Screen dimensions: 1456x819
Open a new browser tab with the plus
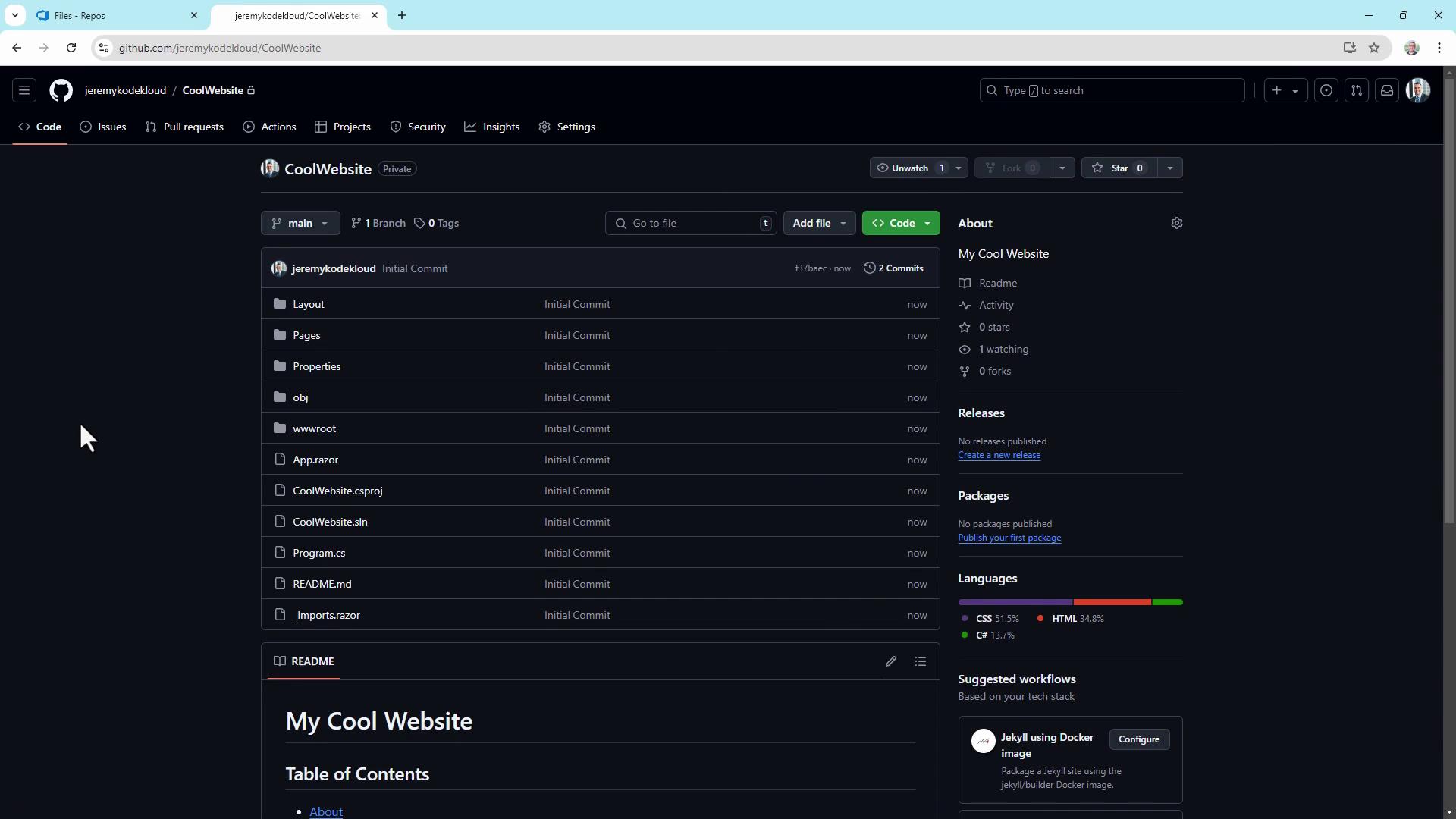tap(402, 15)
